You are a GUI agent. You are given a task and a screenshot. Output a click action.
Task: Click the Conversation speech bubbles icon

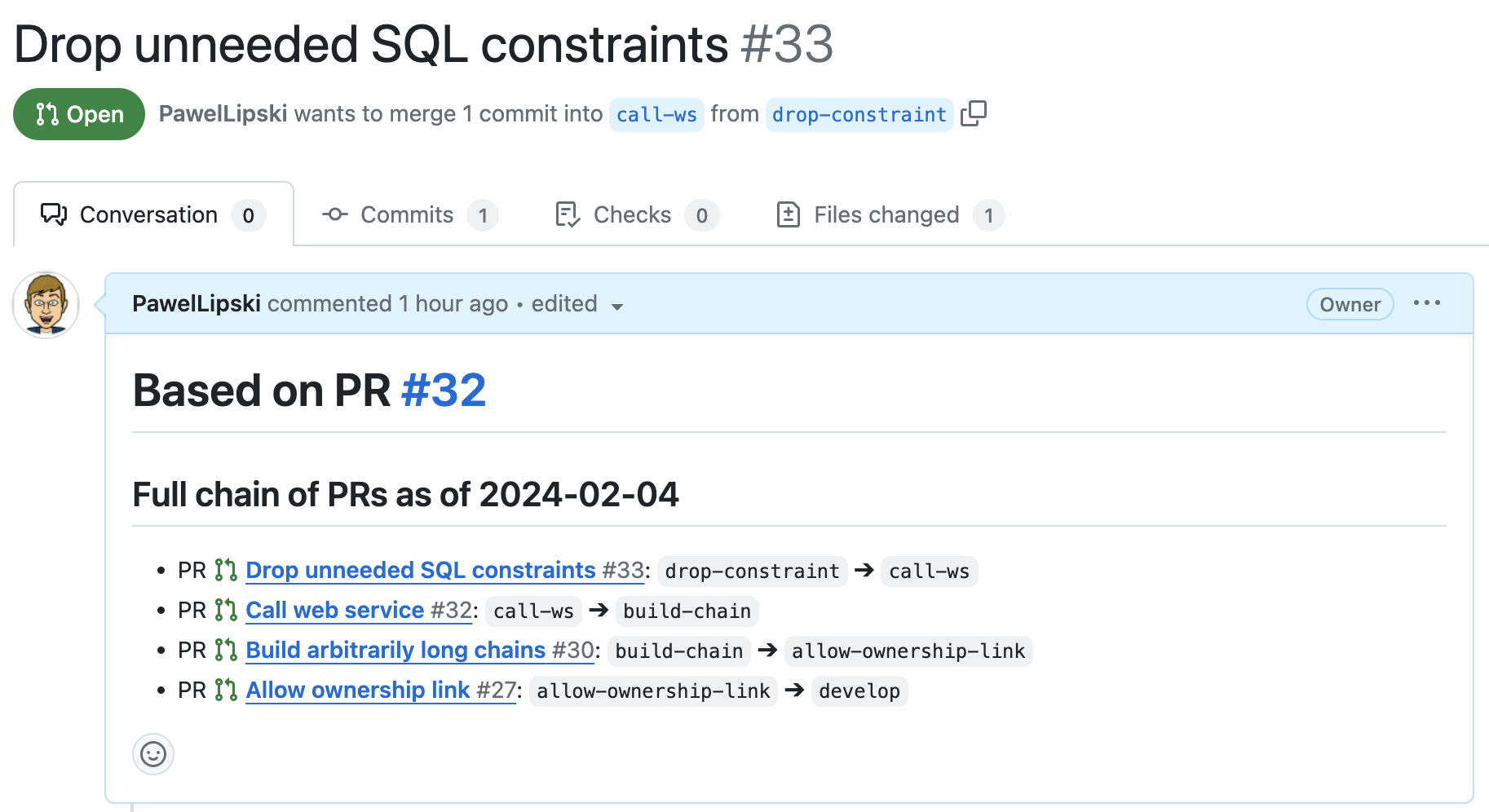54,214
